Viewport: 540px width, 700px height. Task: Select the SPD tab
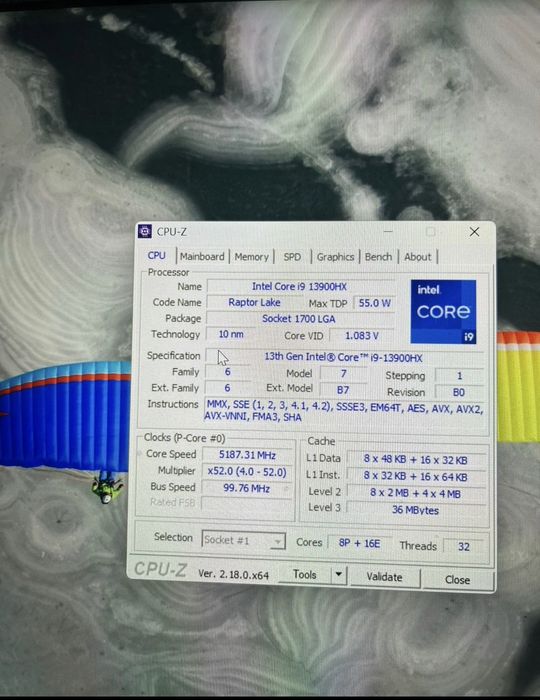point(292,257)
